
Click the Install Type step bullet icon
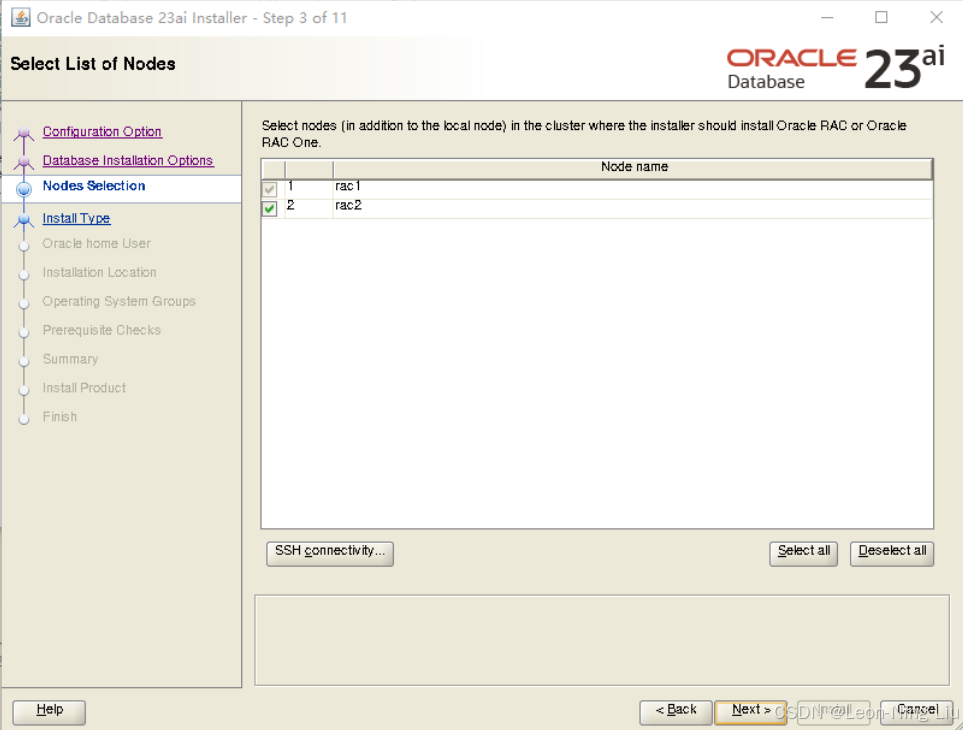click(24, 219)
